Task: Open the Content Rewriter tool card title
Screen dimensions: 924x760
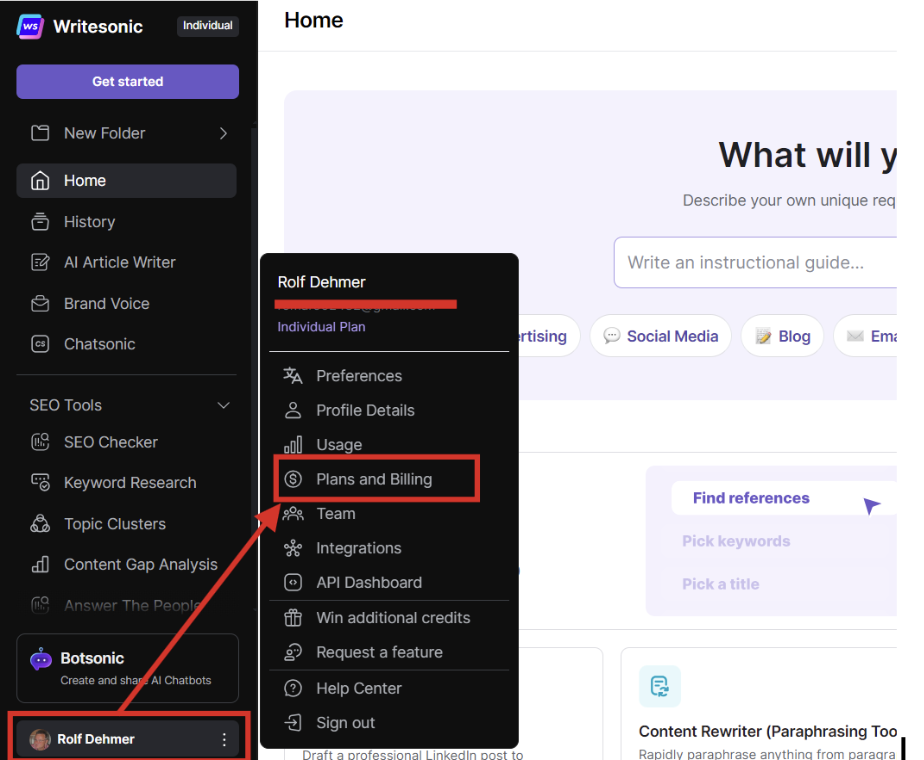Action: (768, 731)
